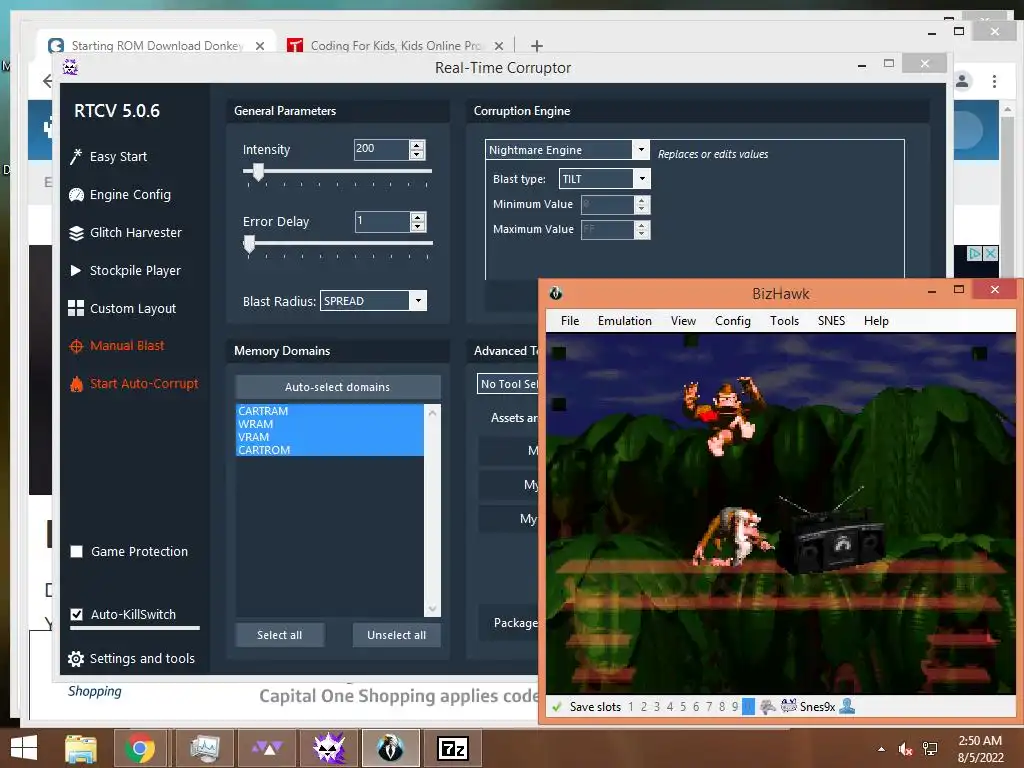Open BizHawk Emulation menu
The width and height of the screenshot is (1024, 768).
tap(624, 321)
